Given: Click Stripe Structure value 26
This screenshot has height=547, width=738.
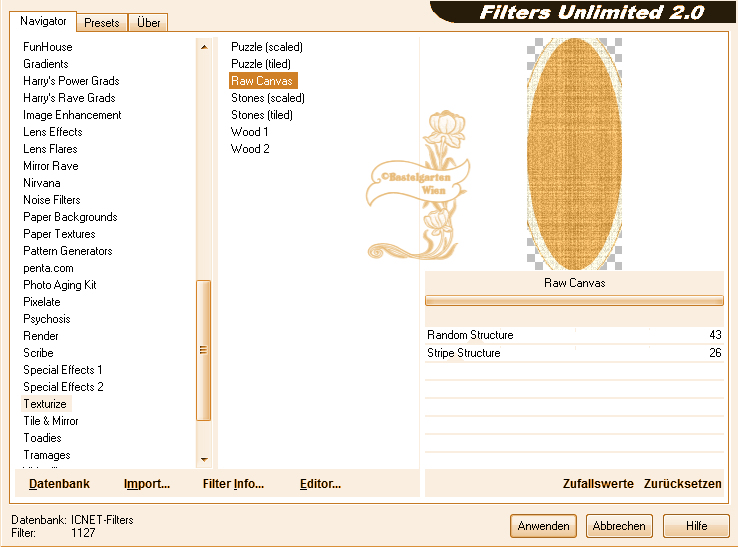Looking at the screenshot, I should tap(715, 353).
